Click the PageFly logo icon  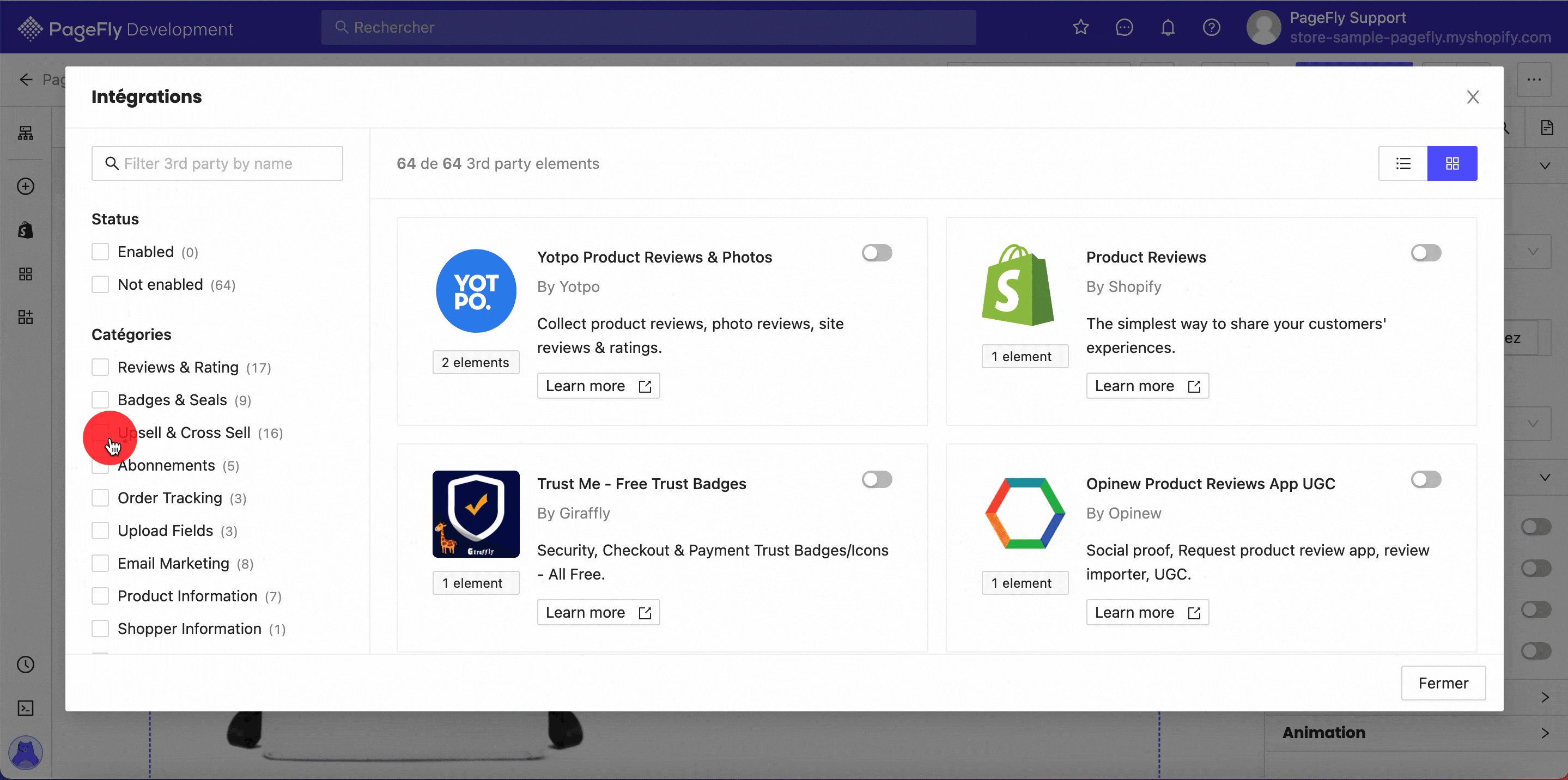pyautogui.click(x=30, y=28)
